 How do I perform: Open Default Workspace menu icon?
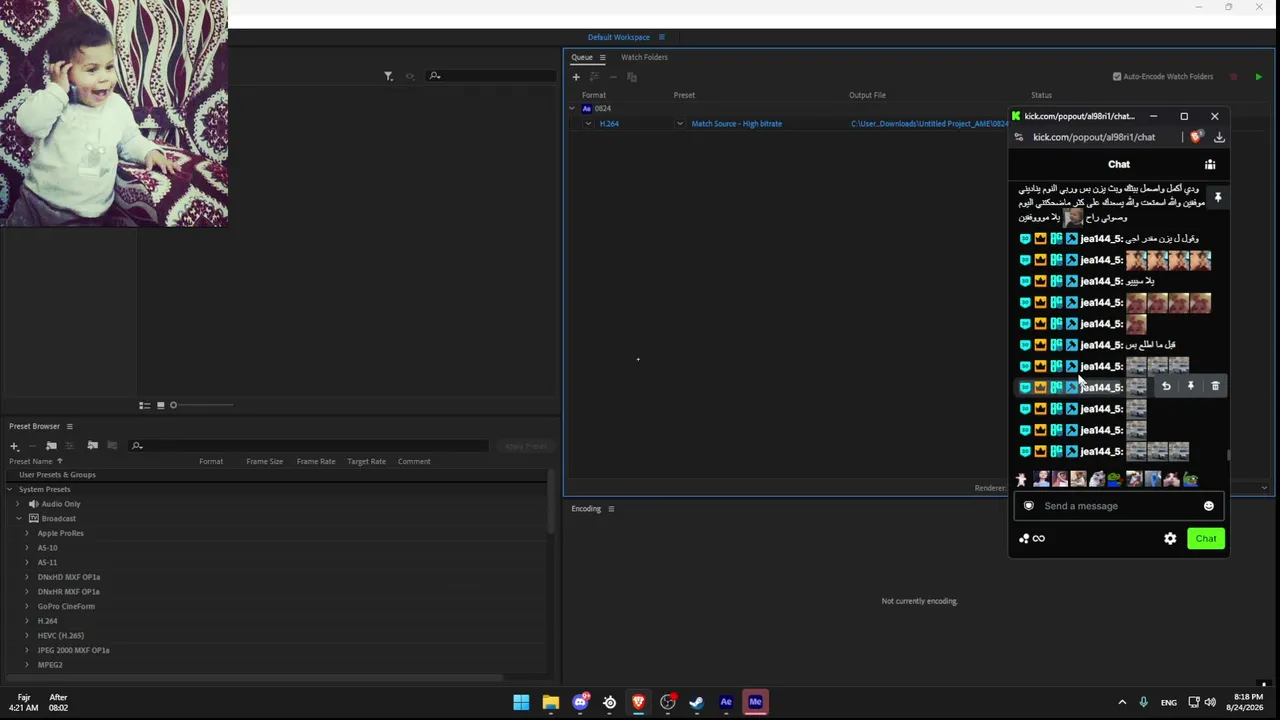tap(661, 37)
